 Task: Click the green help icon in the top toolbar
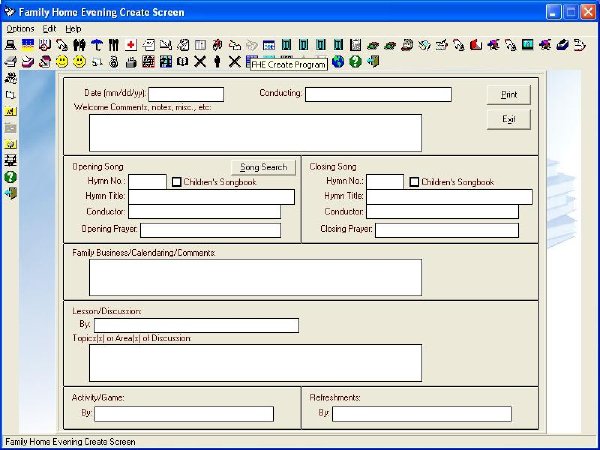click(x=355, y=62)
